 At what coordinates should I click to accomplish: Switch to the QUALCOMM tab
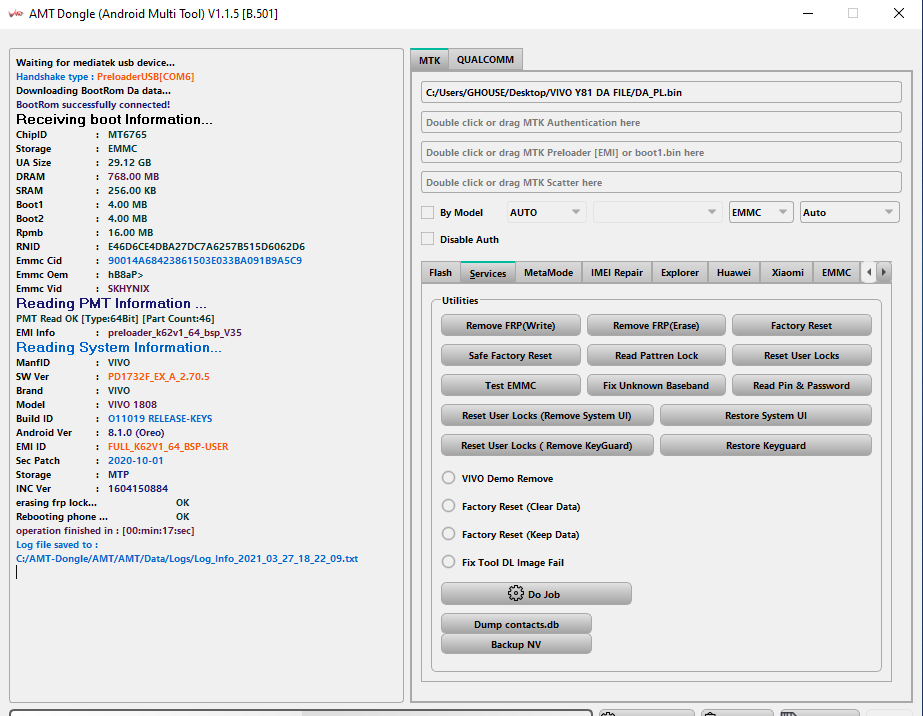coord(486,59)
